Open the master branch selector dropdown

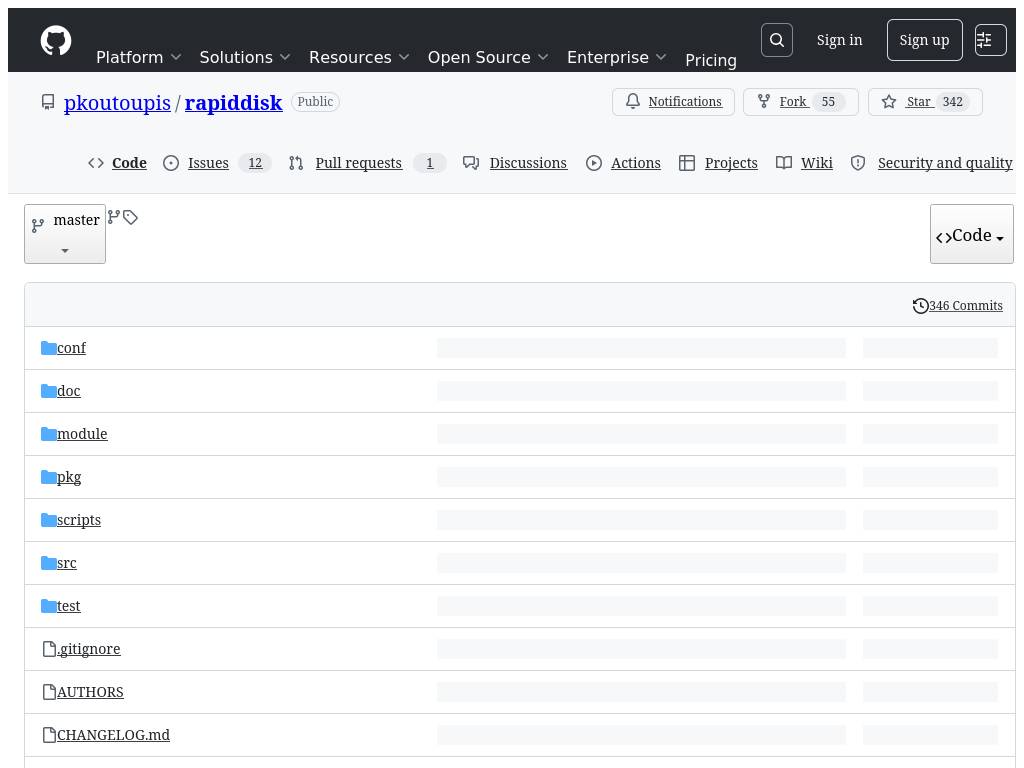[65, 234]
